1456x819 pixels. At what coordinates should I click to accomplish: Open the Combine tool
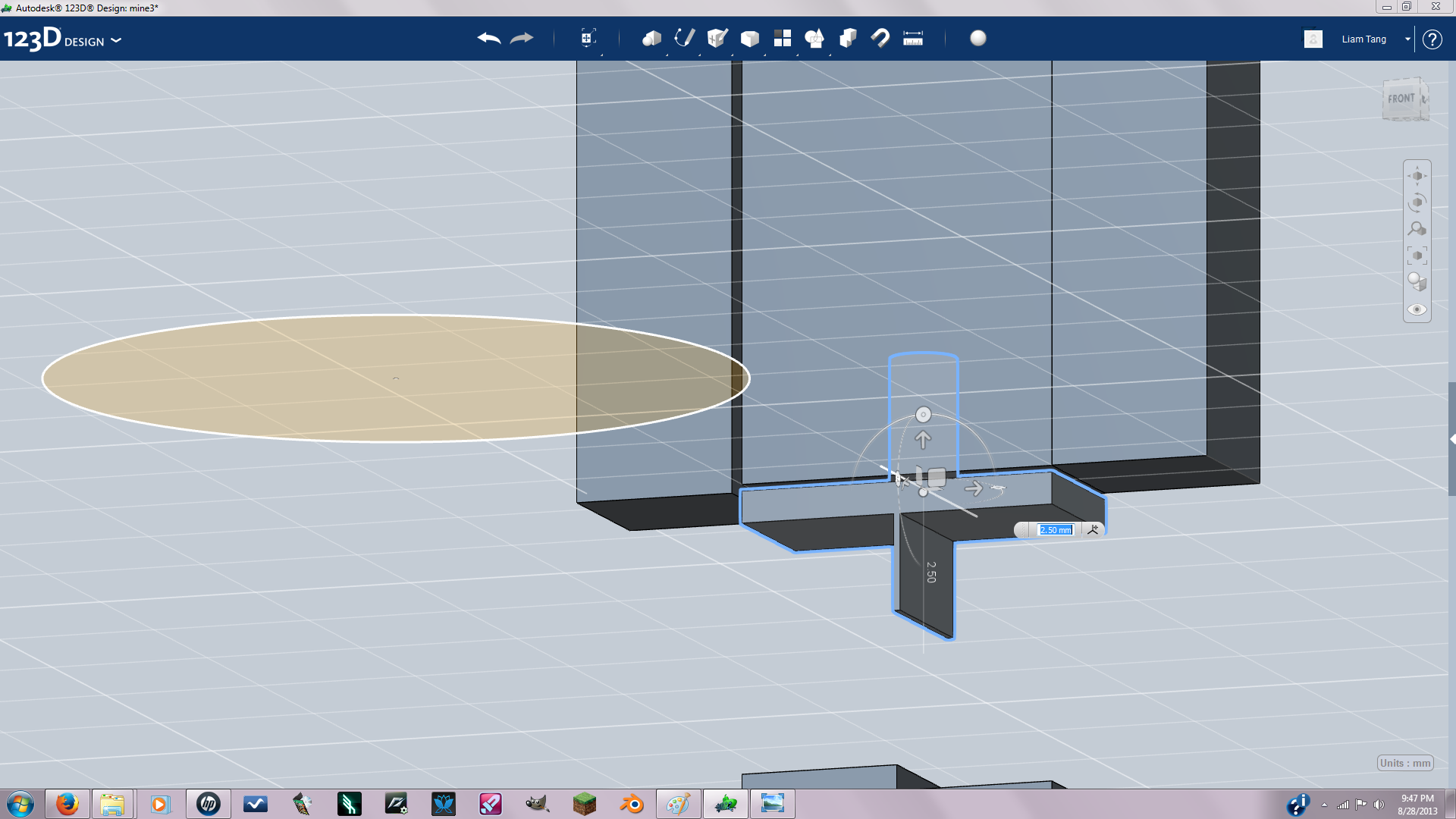click(848, 38)
